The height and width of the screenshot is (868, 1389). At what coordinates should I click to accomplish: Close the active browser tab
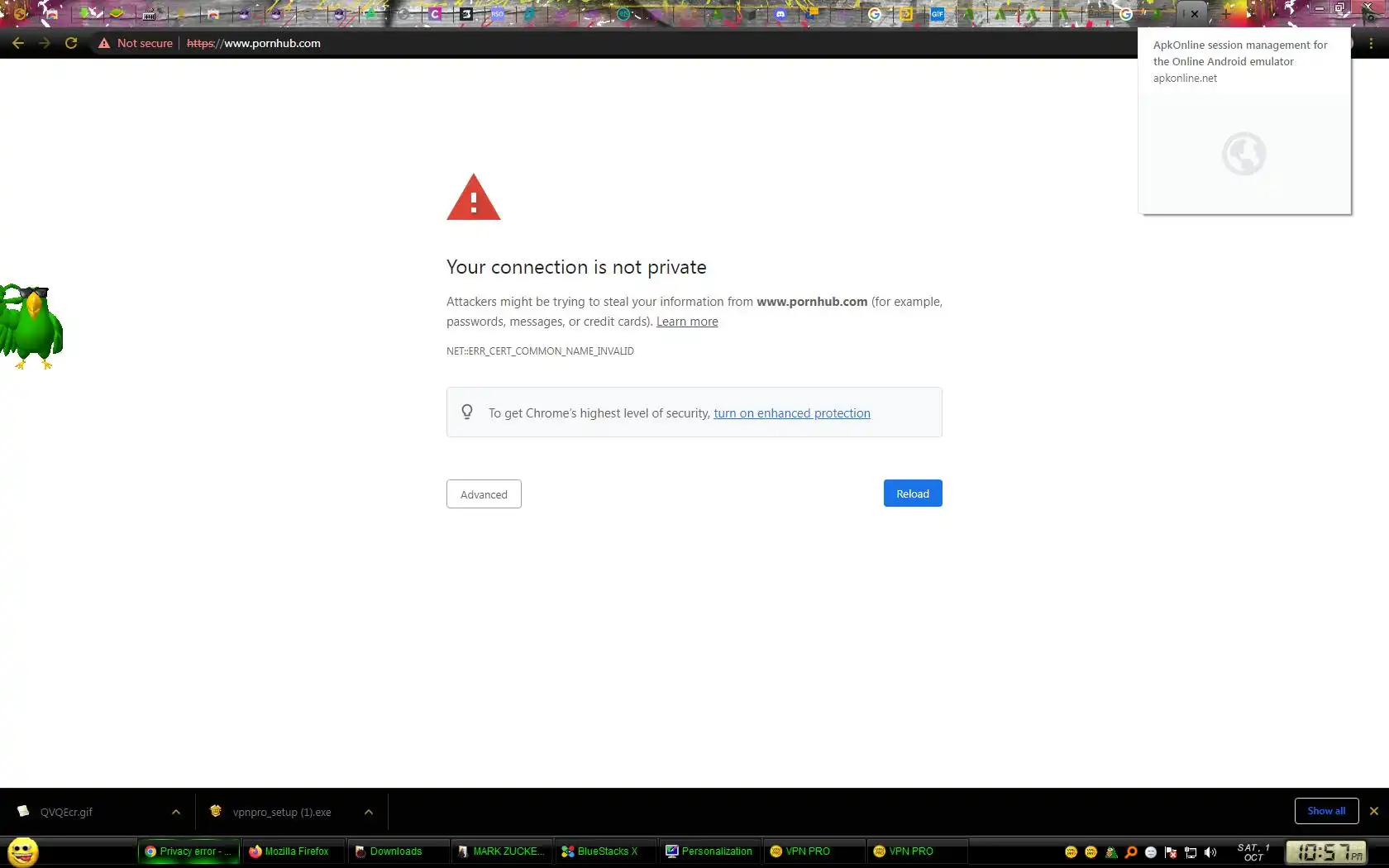point(1195,14)
